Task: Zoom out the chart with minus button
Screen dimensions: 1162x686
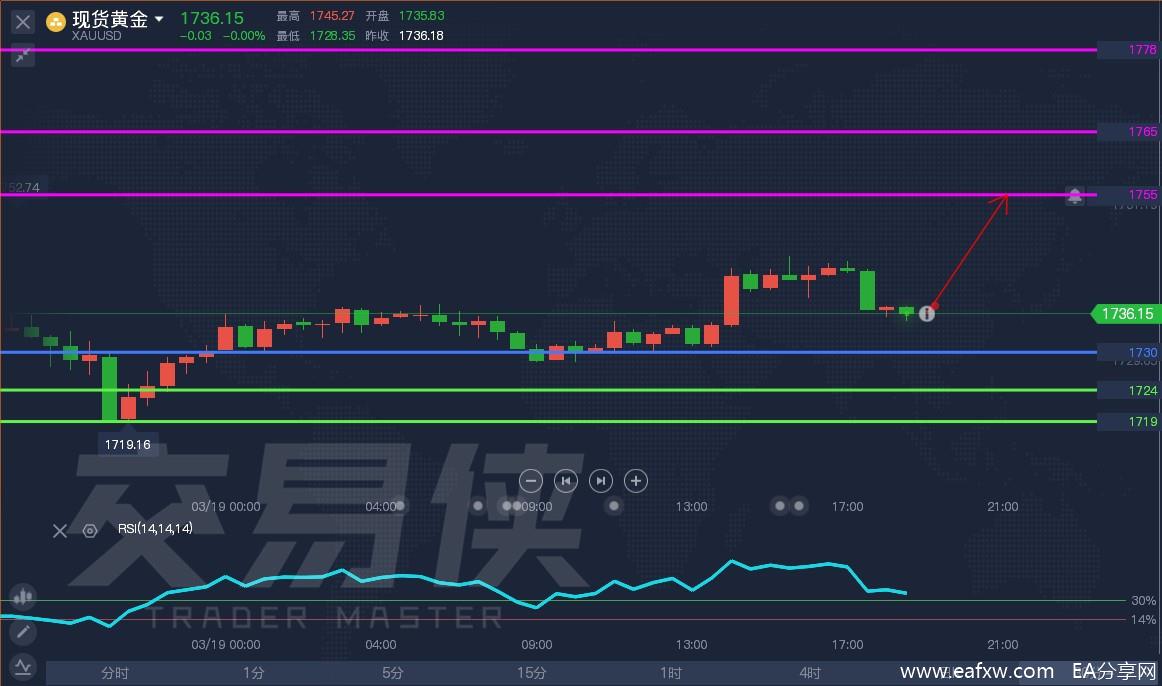Action: click(531, 481)
